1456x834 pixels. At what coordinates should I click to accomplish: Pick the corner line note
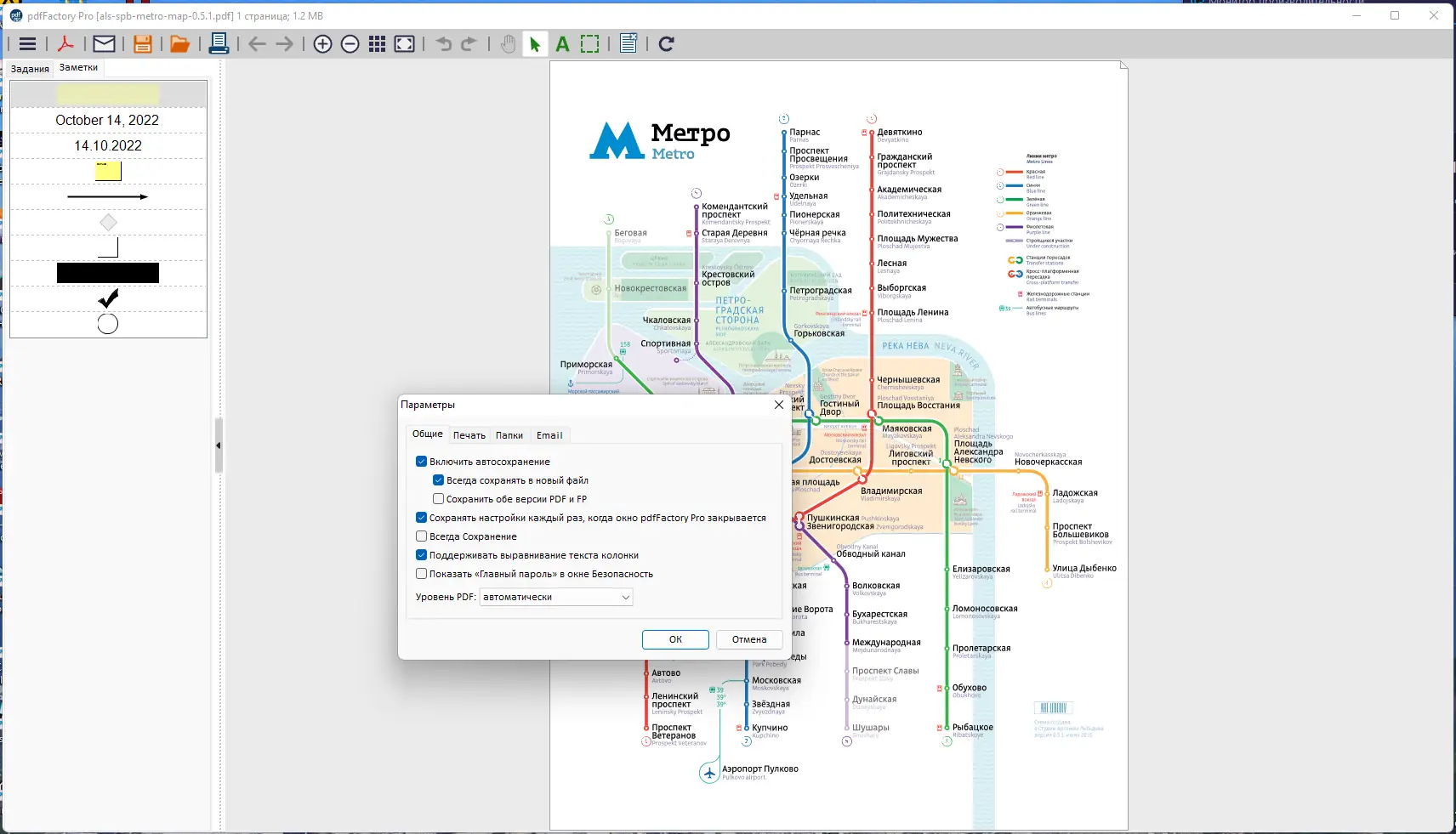click(x=108, y=247)
